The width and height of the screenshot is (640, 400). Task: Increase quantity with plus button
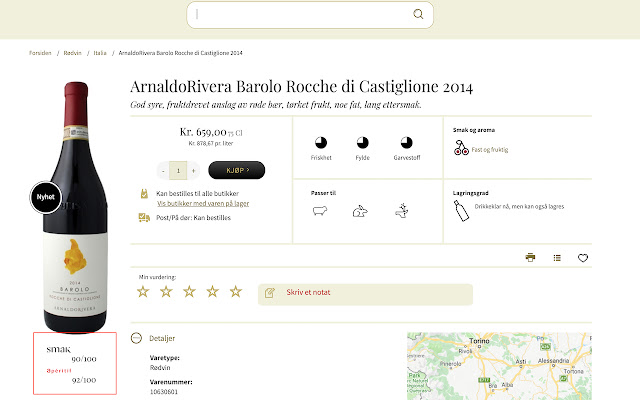click(x=193, y=171)
